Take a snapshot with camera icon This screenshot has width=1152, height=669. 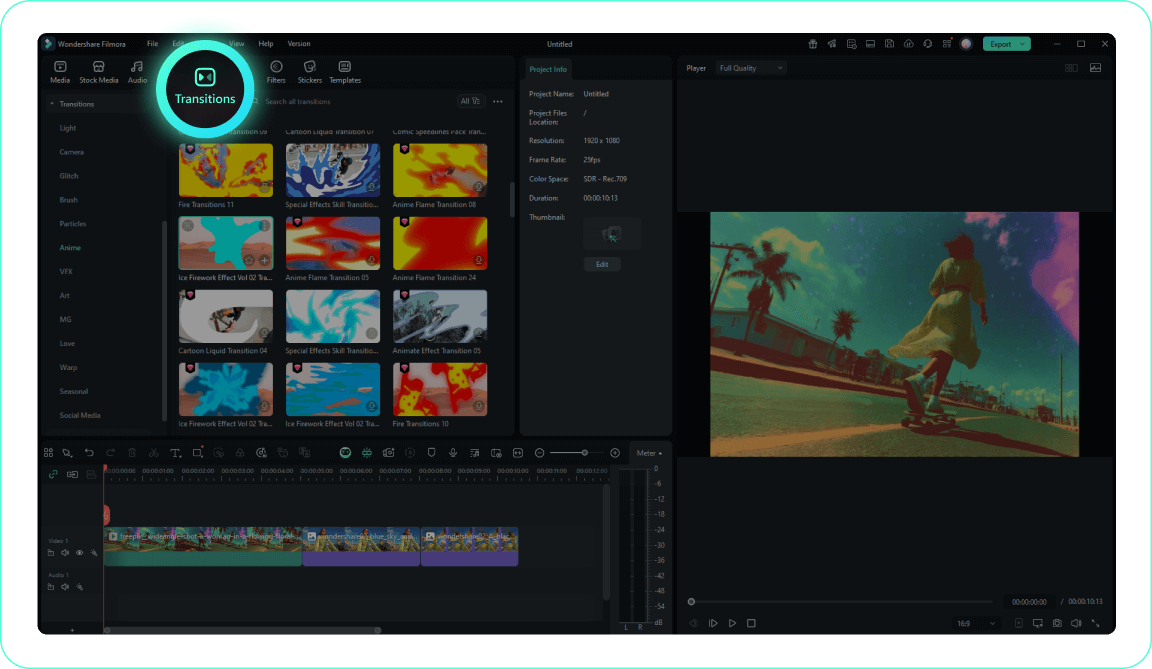tap(1056, 623)
